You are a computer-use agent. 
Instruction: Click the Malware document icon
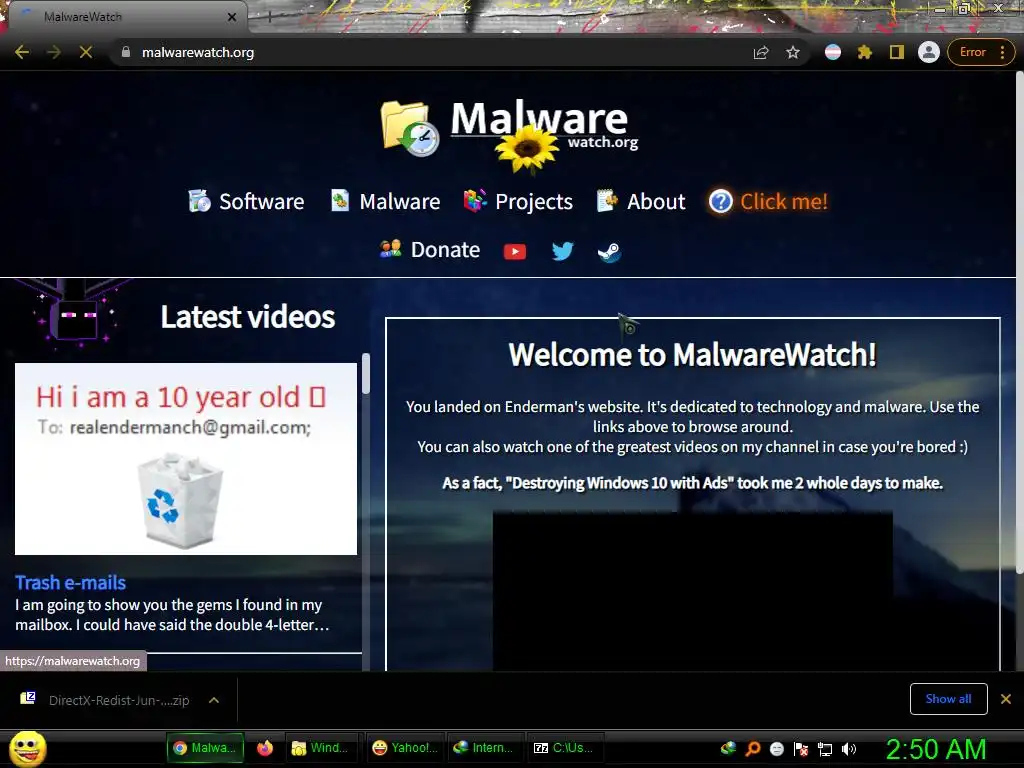(x=340, y=200)
